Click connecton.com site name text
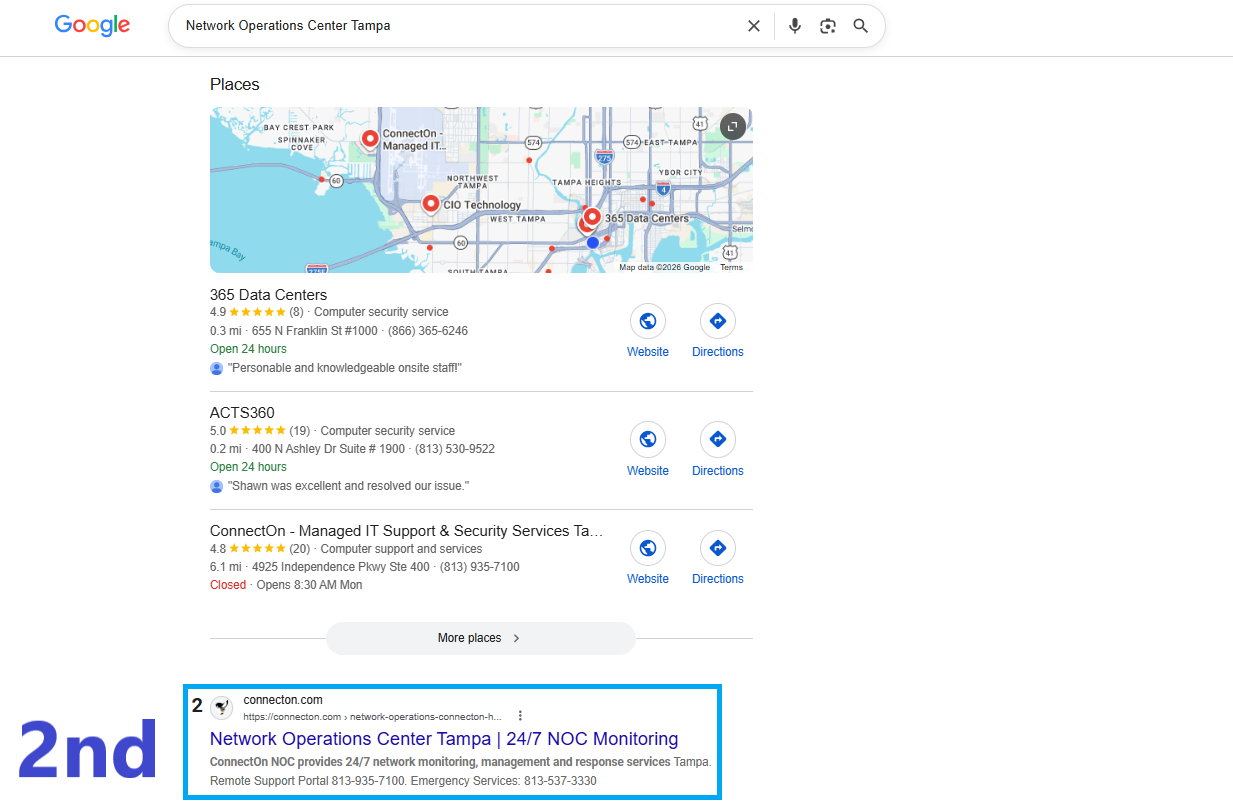This screenshot has width=1233, height=811. [283, 700]
